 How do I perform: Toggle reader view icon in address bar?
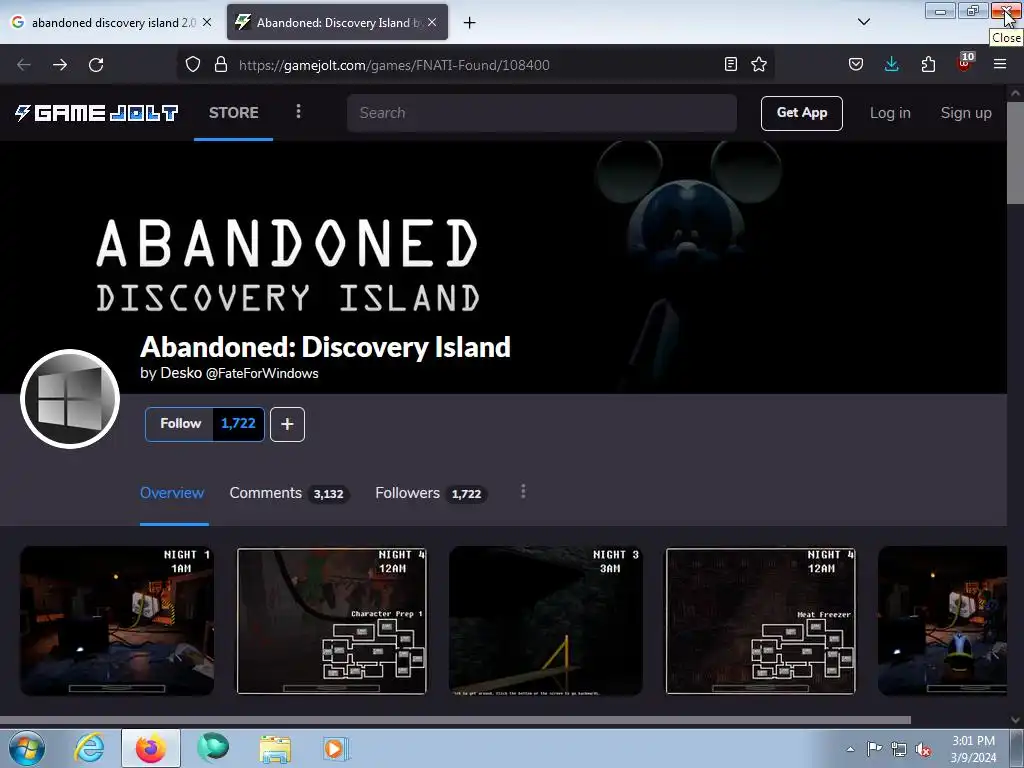(731, 64)
